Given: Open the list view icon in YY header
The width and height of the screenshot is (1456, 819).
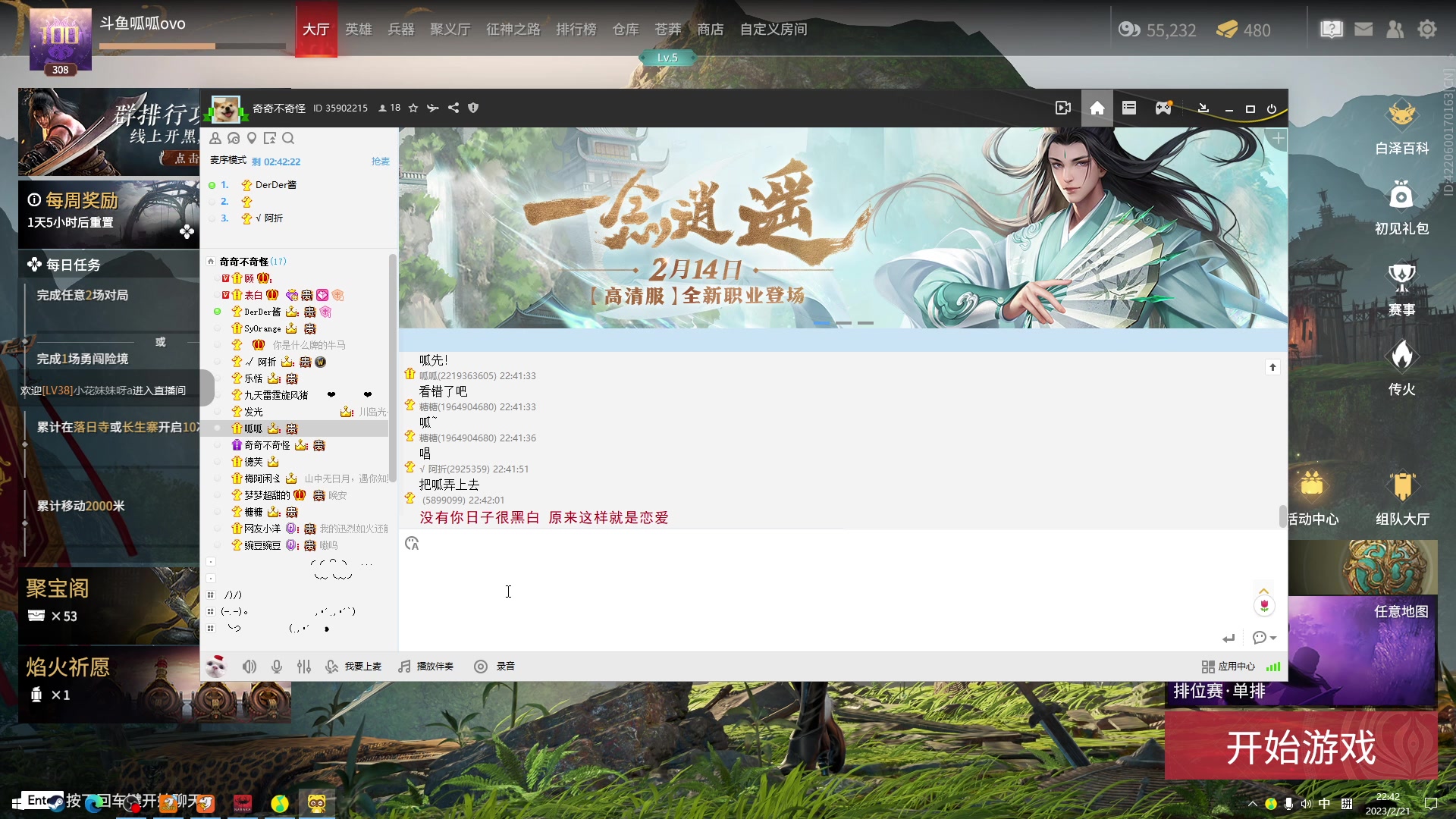Looking at the screenshot, I should tap(1129, 108).
